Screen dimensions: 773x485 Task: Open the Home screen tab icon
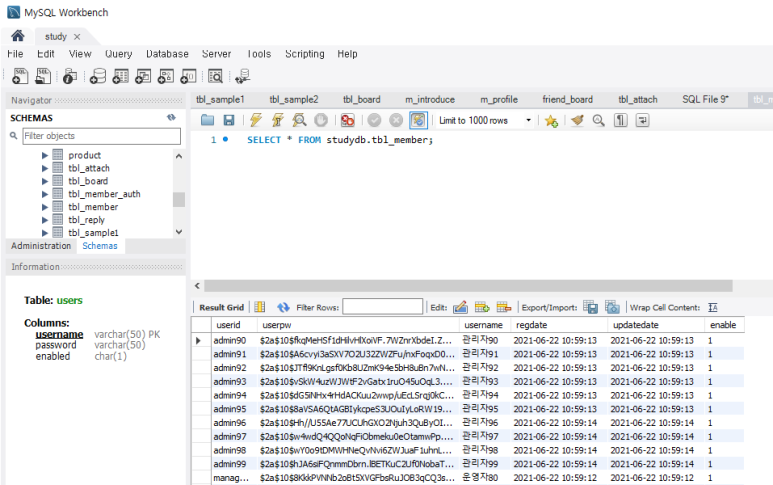[18, 36]
